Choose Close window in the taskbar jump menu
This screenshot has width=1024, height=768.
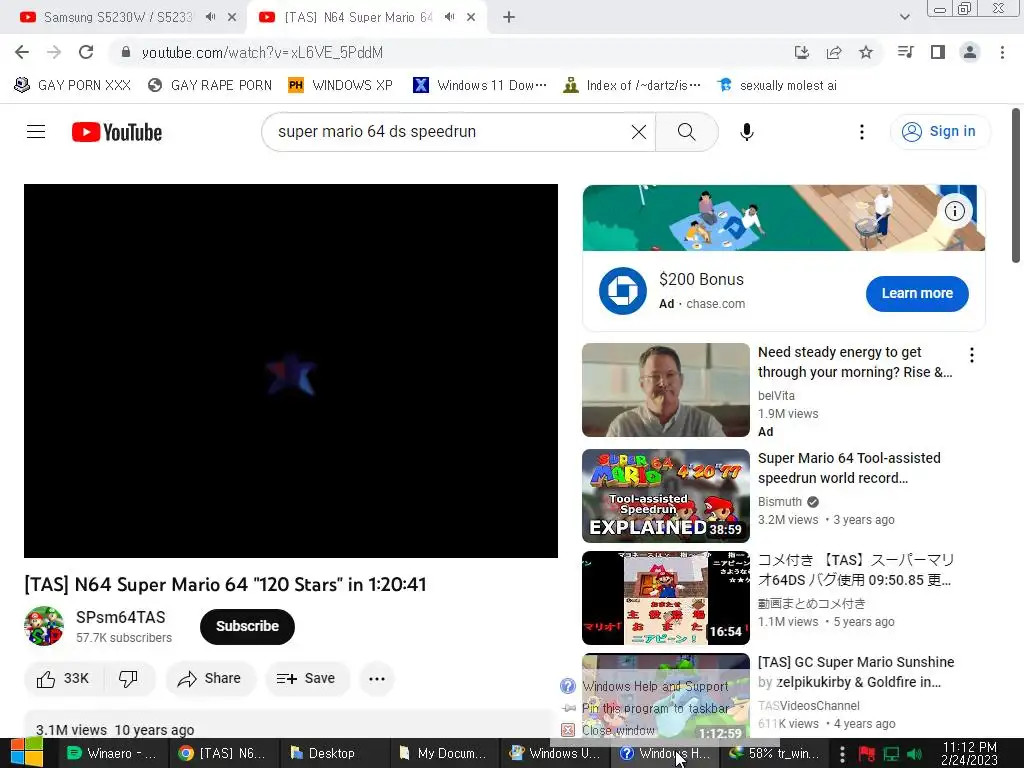tap(607, 730)
